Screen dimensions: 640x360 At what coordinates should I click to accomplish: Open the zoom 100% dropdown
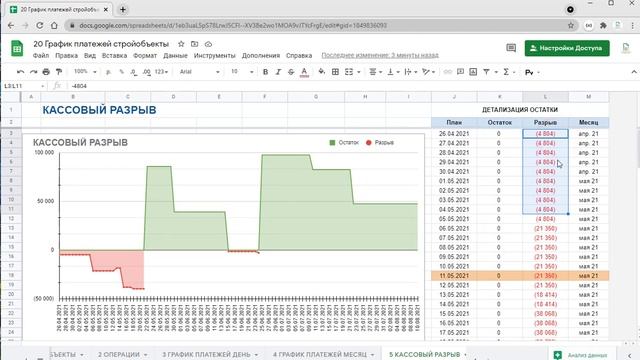pos(85,72)
